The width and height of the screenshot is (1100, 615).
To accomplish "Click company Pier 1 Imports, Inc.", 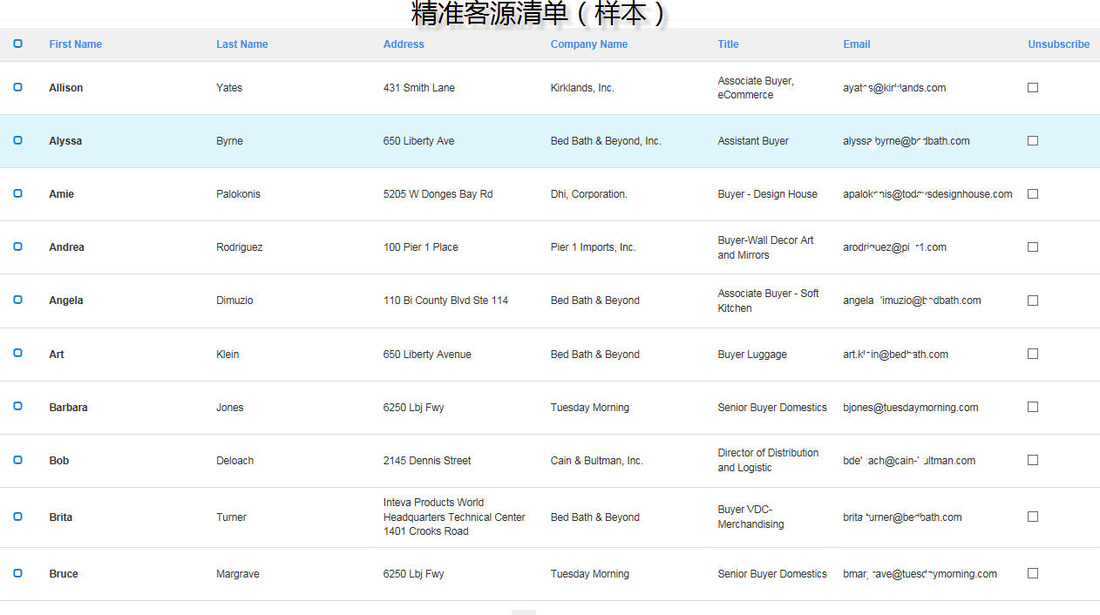I will [x=593, y=248].
